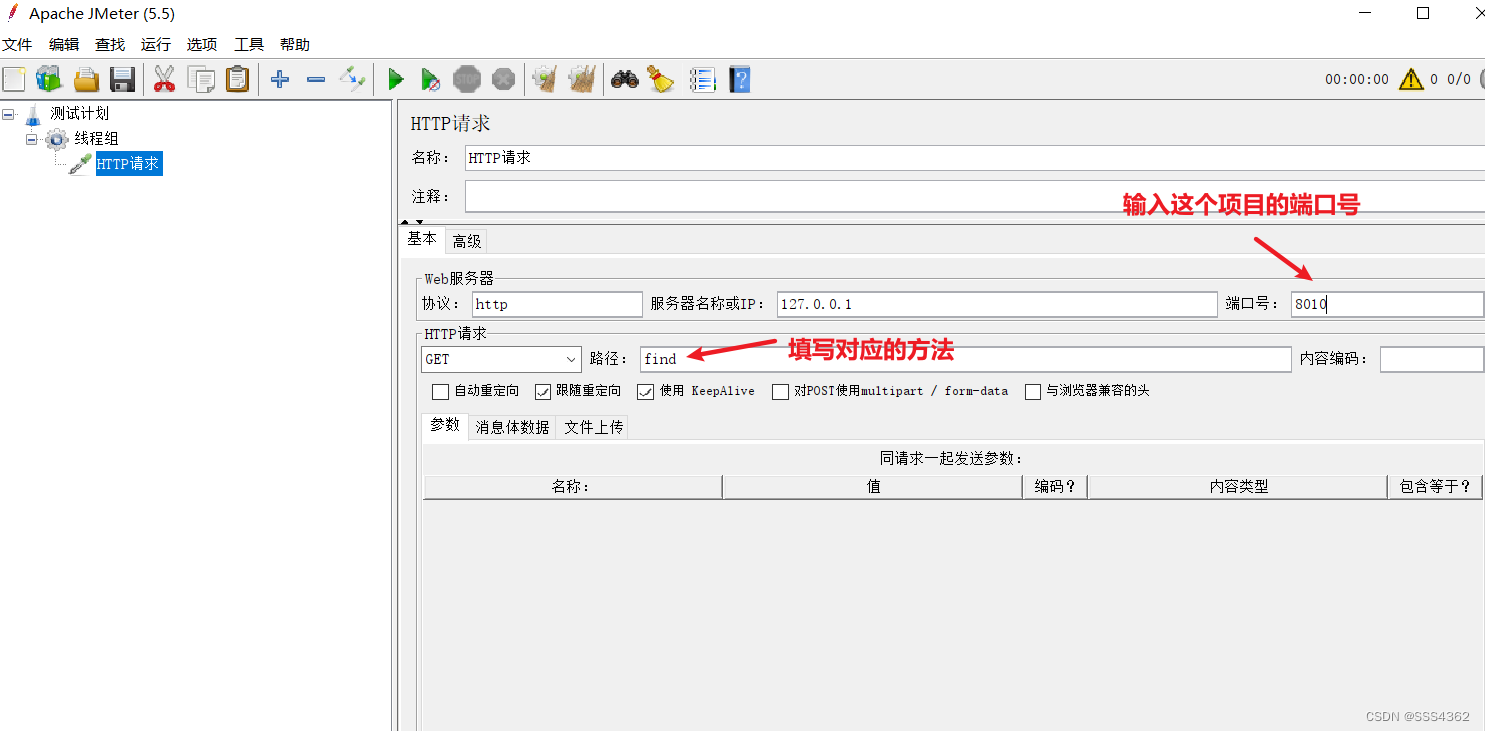Click the New test plan icon

[14, 79]
